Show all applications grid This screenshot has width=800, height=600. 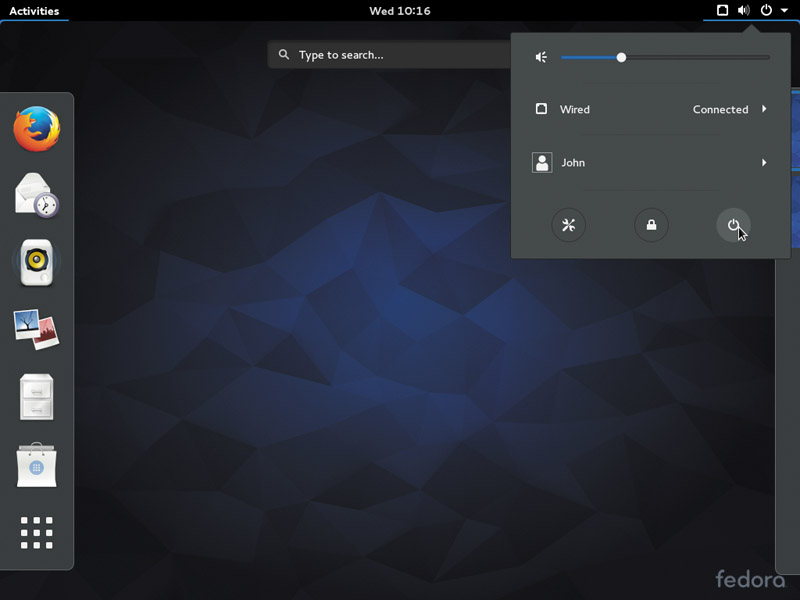click(x=37, y=533)
